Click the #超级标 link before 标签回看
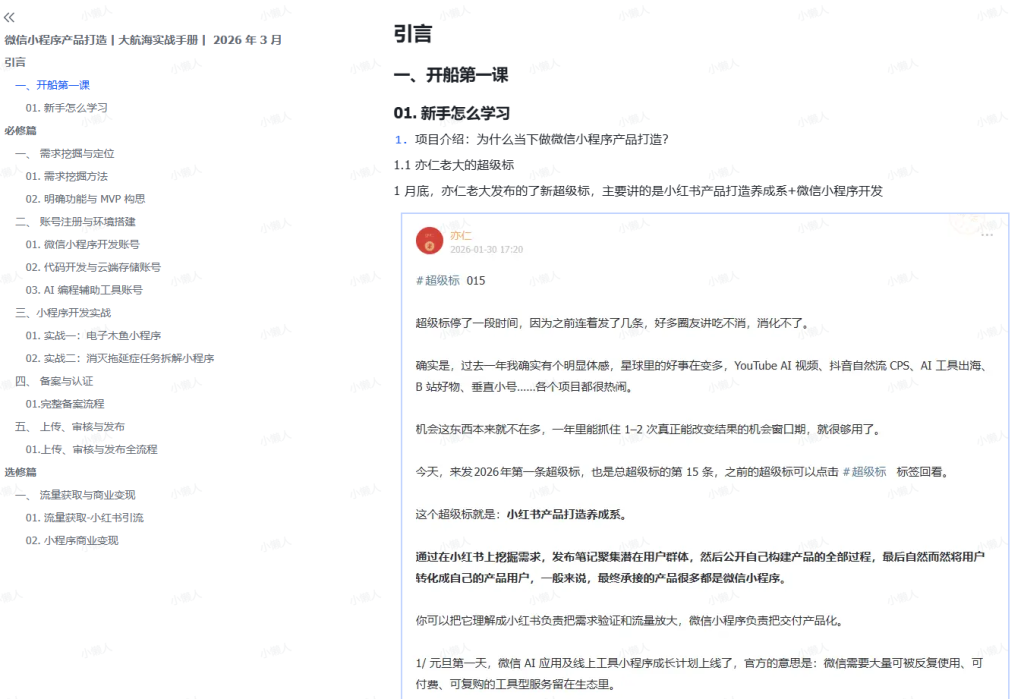 864,472
